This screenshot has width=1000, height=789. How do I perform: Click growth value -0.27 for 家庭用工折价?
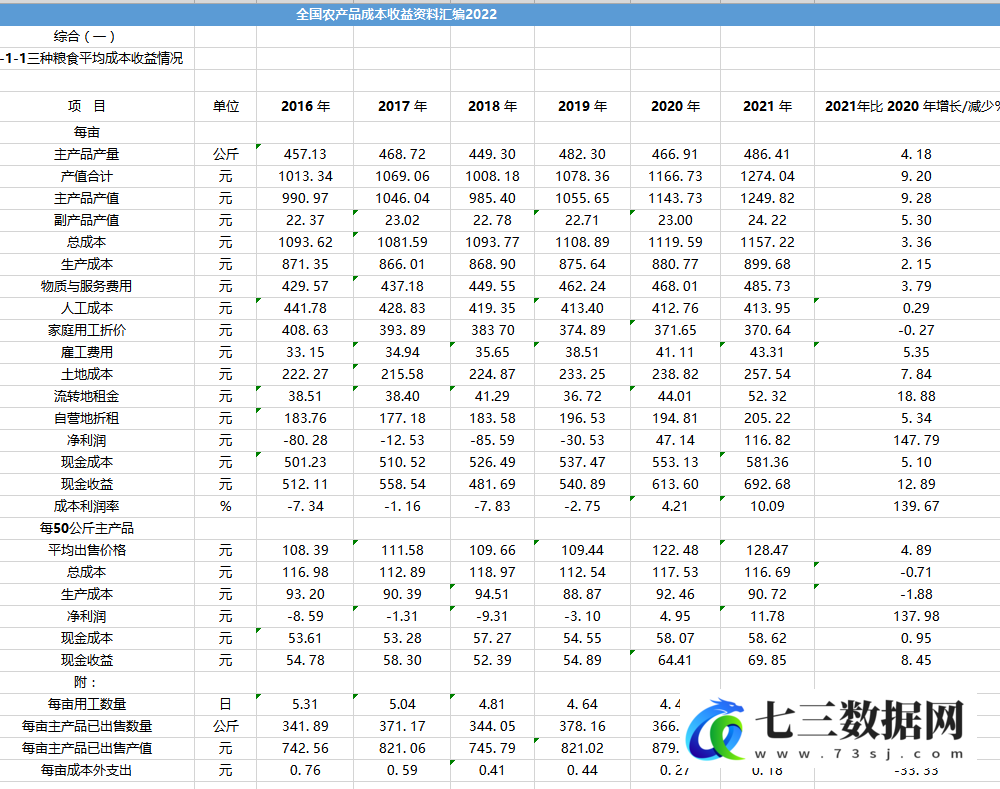pos(916,330)
